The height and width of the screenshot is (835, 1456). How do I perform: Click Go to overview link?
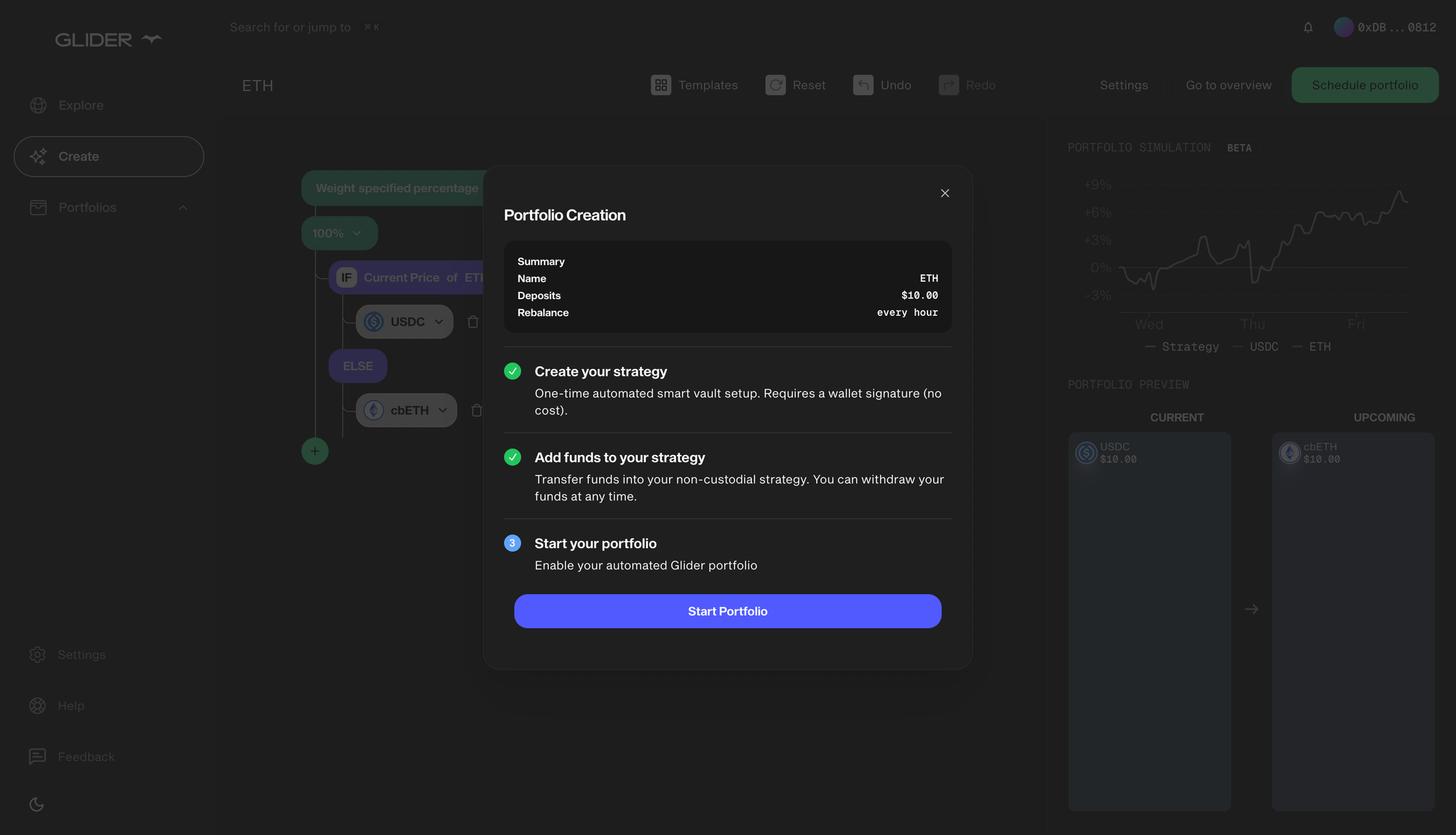(x=1228, y=85)
